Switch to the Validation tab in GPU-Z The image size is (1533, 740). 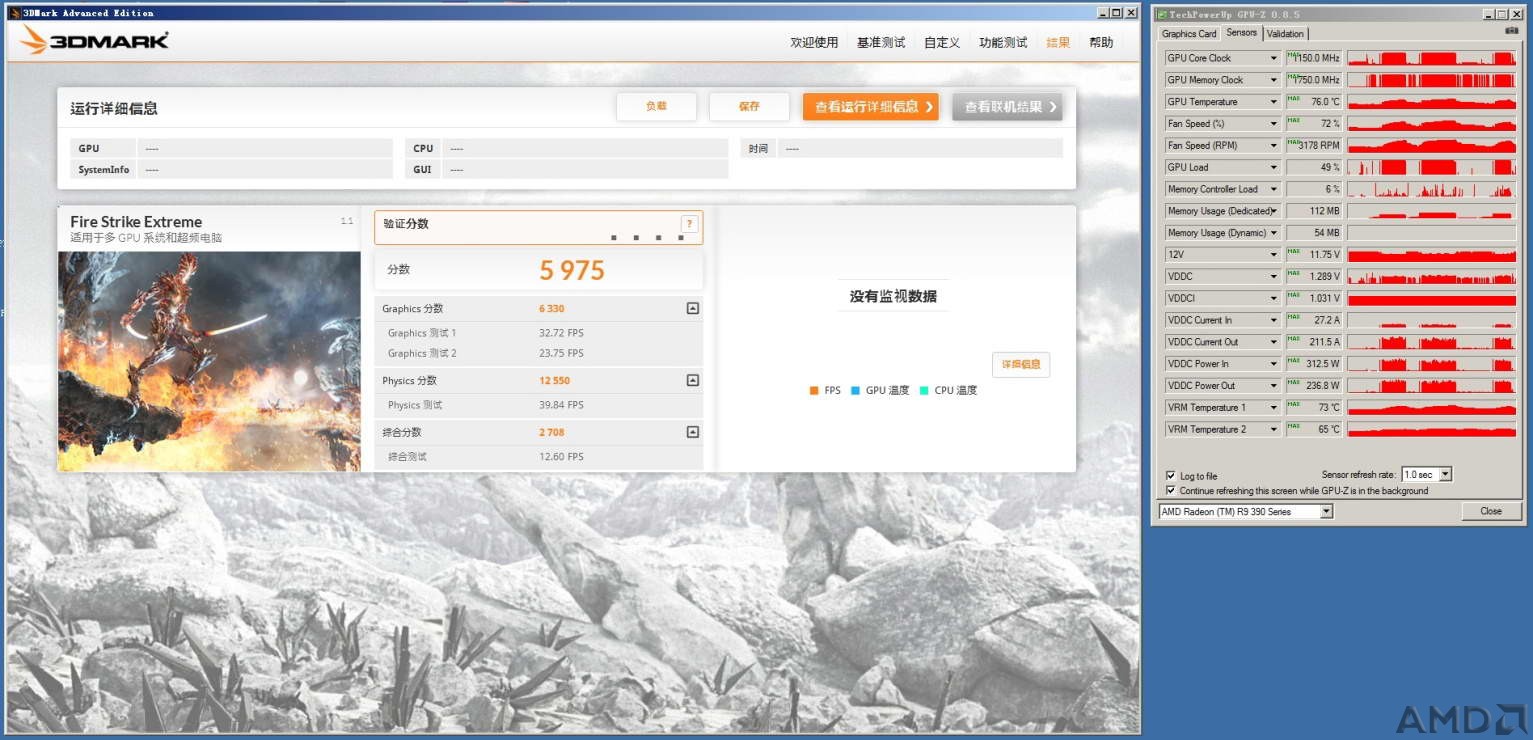pos(1285,34)
